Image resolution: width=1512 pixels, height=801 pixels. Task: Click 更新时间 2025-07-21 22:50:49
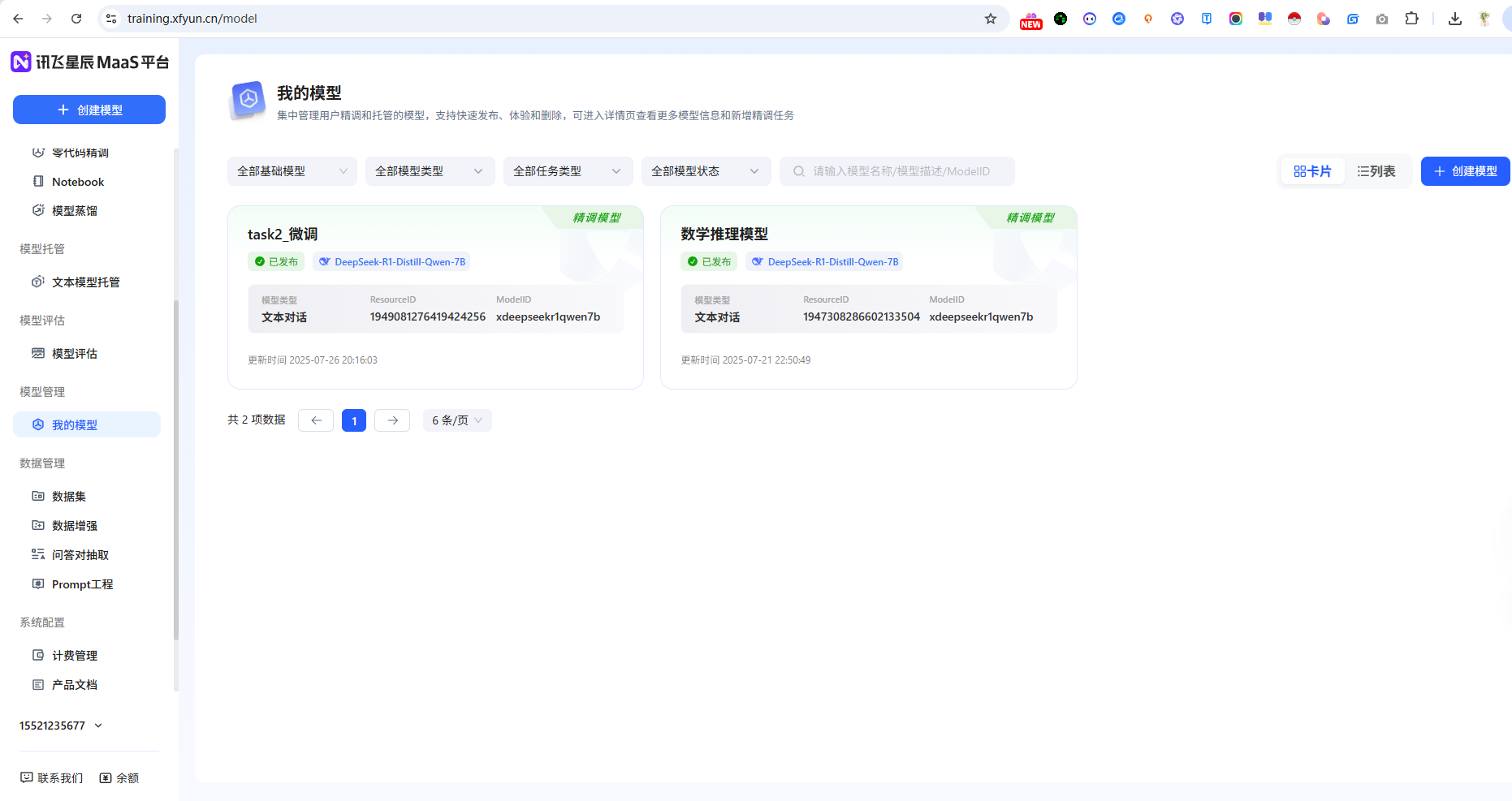(x=745, y=360)
